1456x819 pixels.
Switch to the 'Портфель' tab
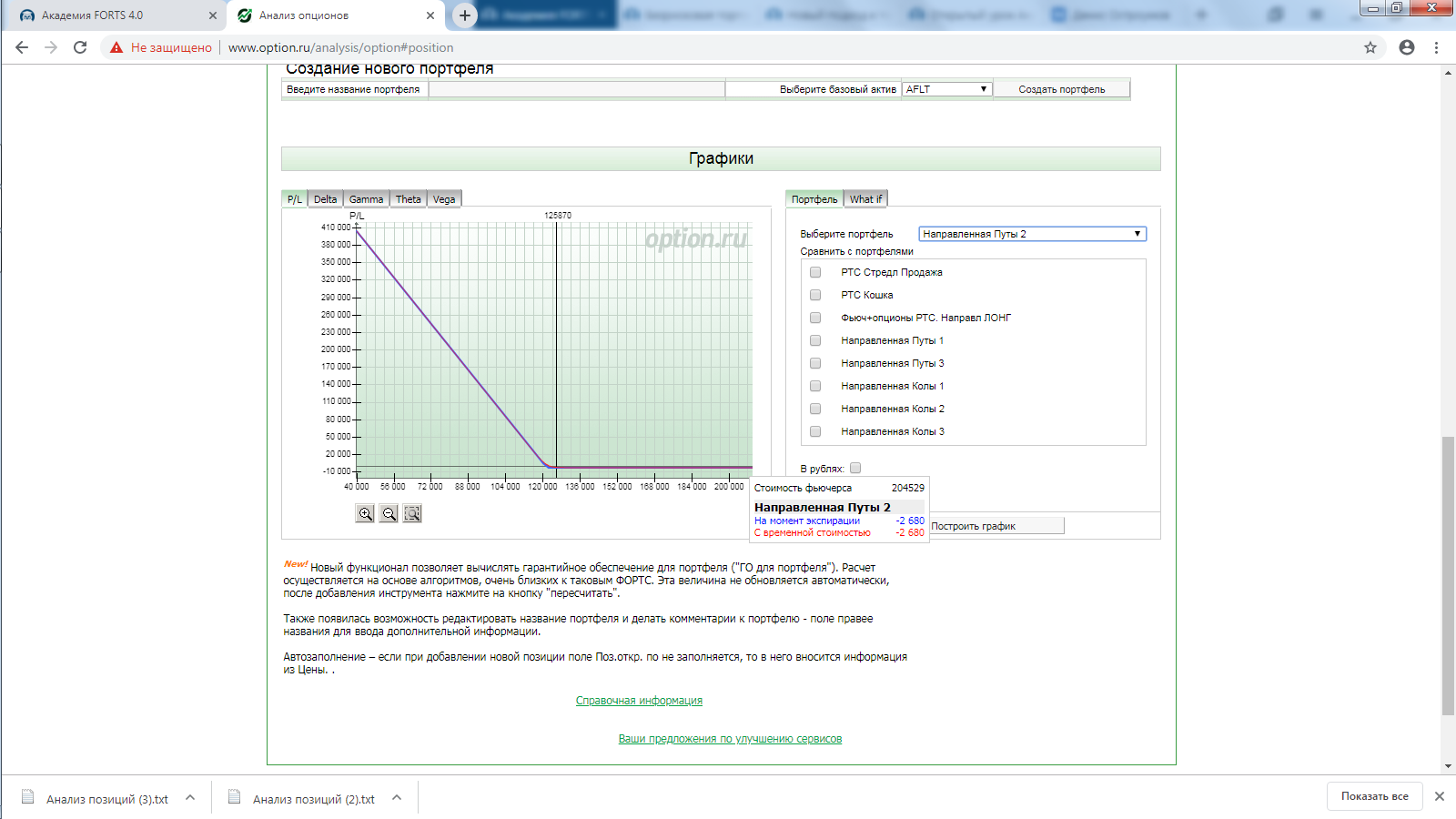[814, 199]
